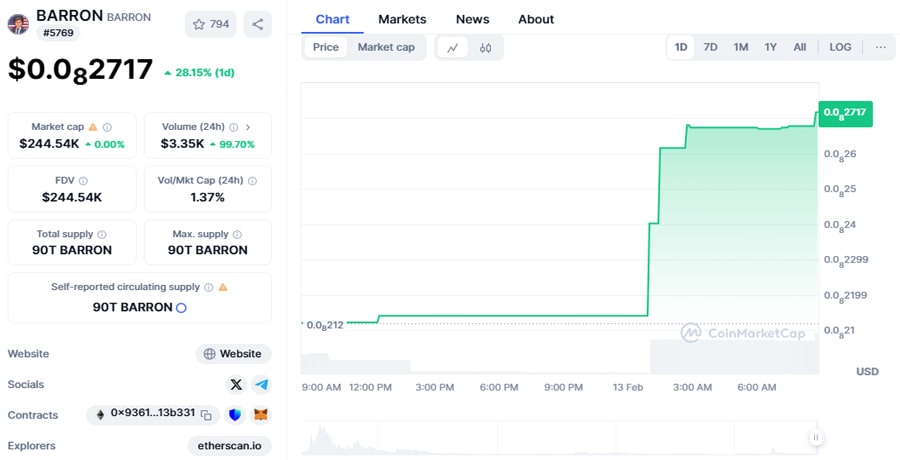Click the $3.35K volume value
The image size is (900, 460).
(x=183, y=144)
